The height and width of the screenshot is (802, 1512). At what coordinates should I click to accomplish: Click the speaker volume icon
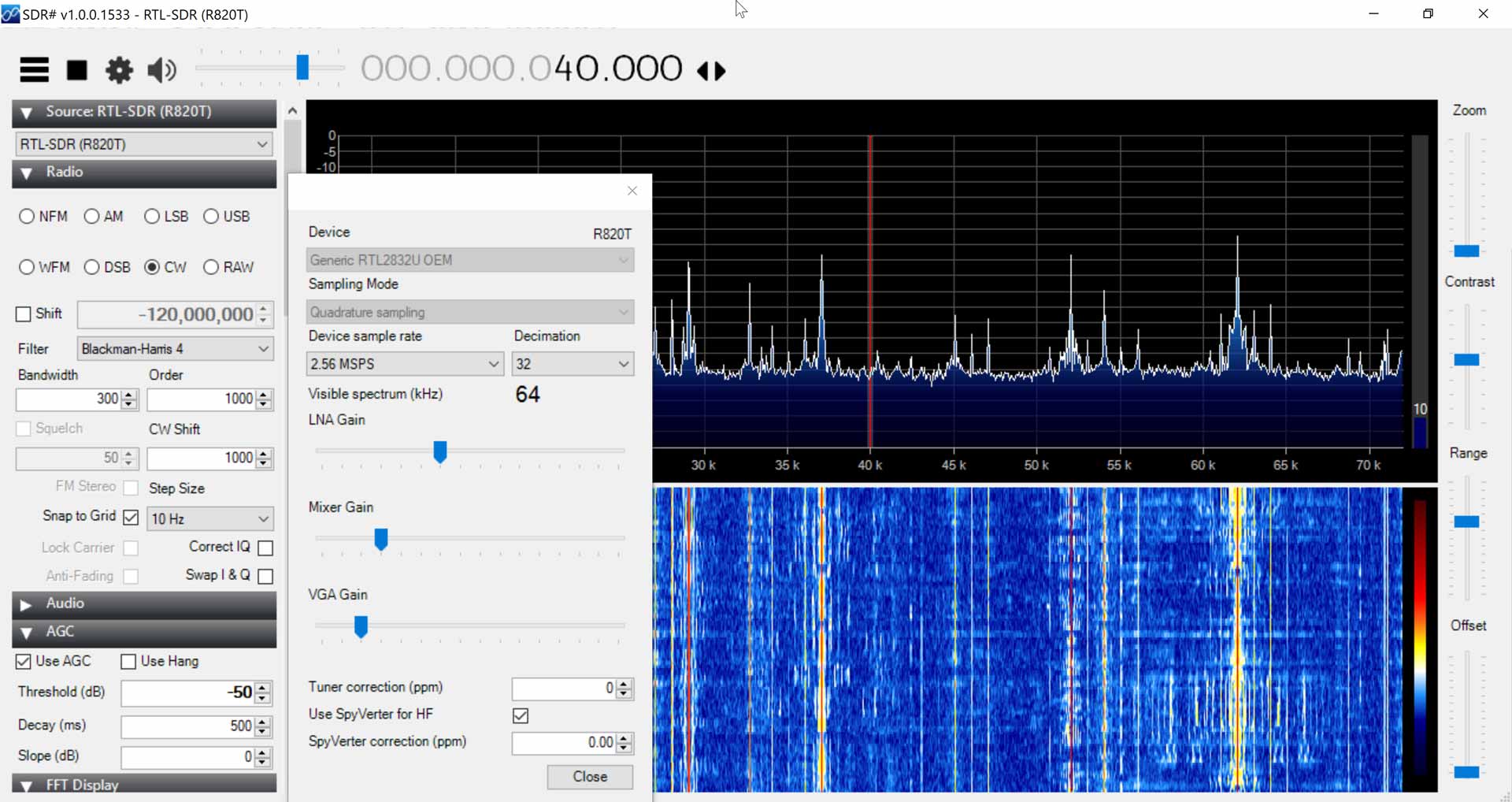coord(161,70)
